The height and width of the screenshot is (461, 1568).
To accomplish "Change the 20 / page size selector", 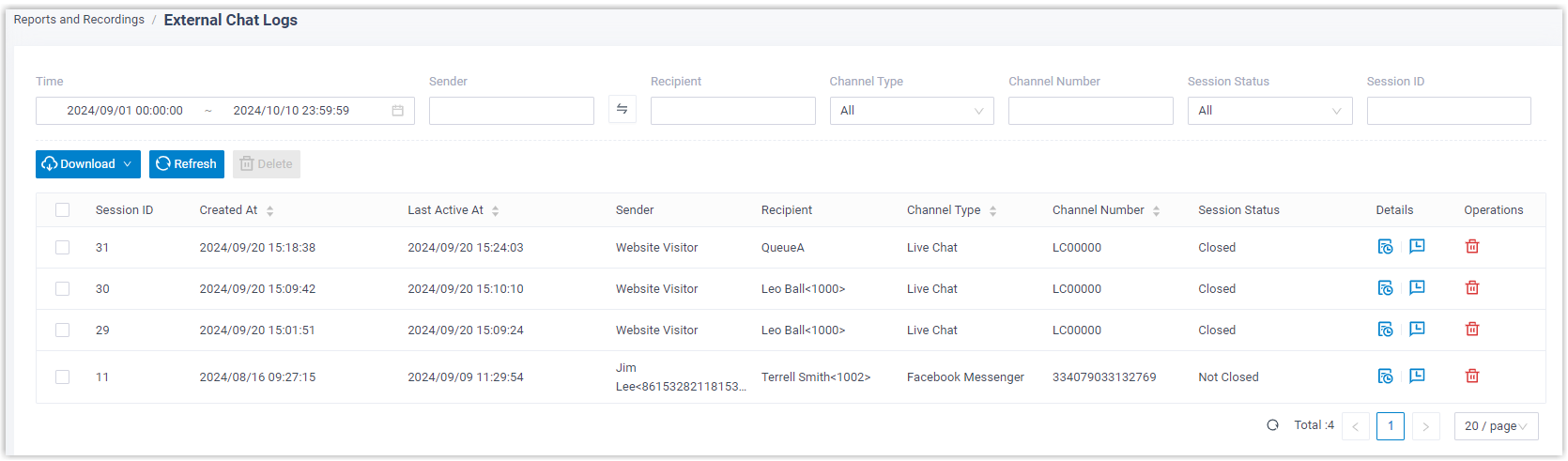I will click(1495, 426).
